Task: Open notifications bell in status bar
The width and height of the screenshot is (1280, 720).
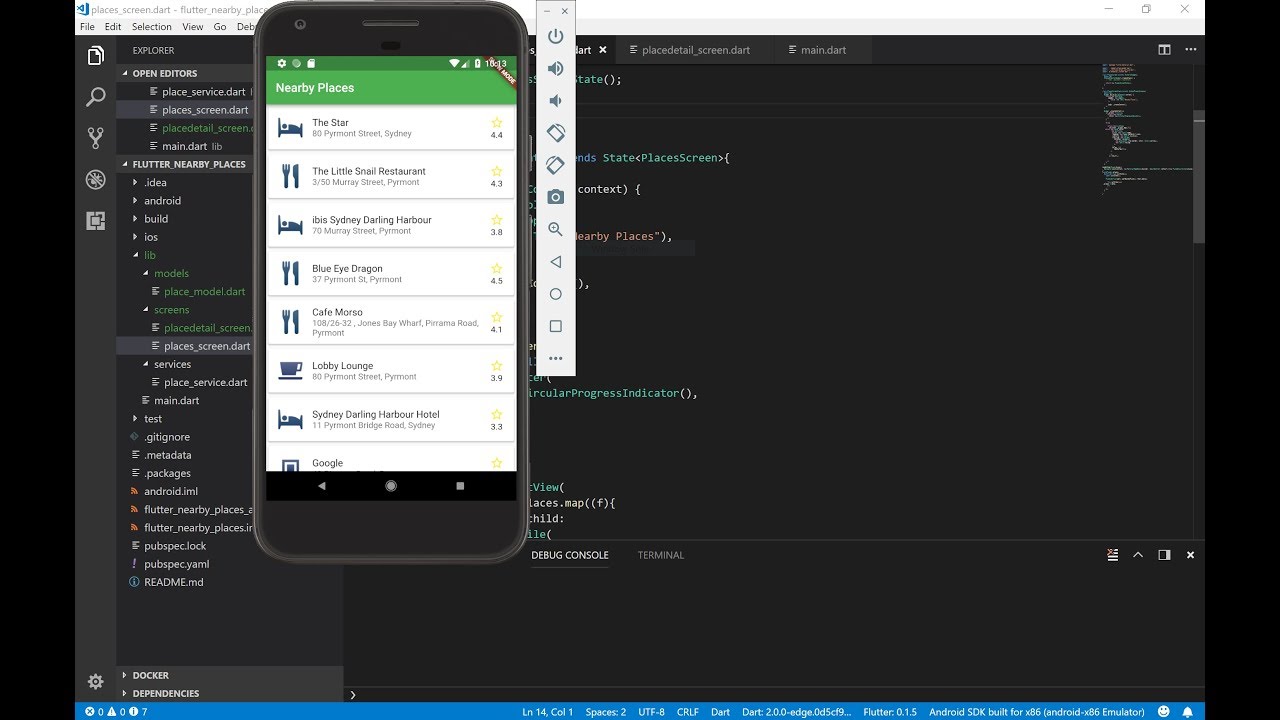Action: (x=1188, y=712)
